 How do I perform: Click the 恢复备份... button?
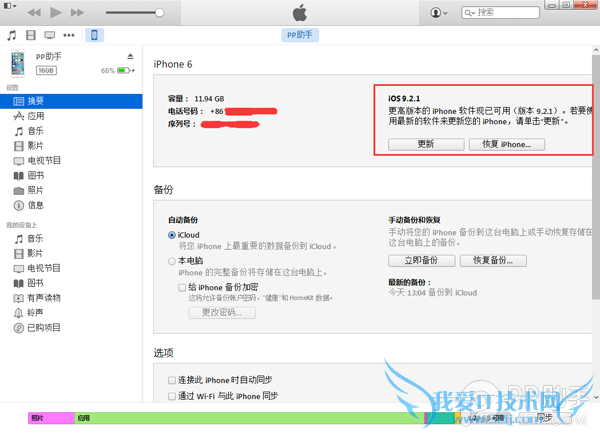pos(493,261)
